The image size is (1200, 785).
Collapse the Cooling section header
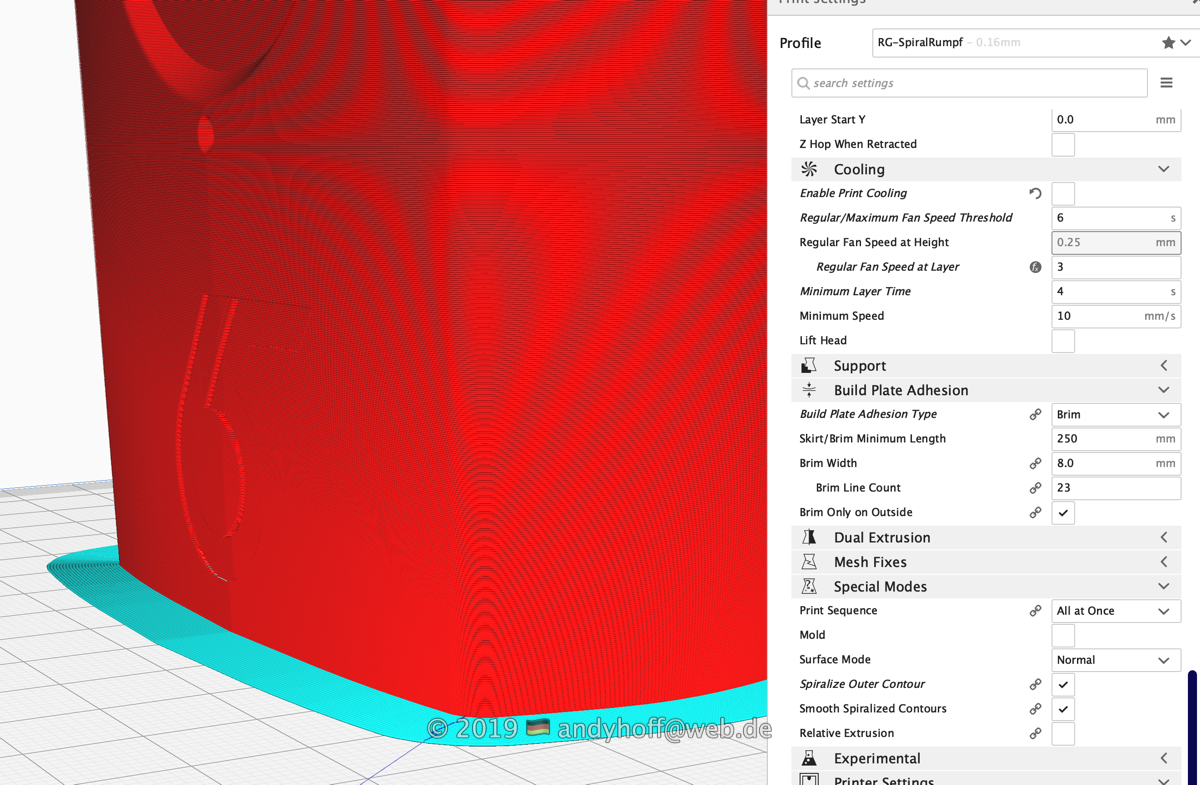[985, 170]
